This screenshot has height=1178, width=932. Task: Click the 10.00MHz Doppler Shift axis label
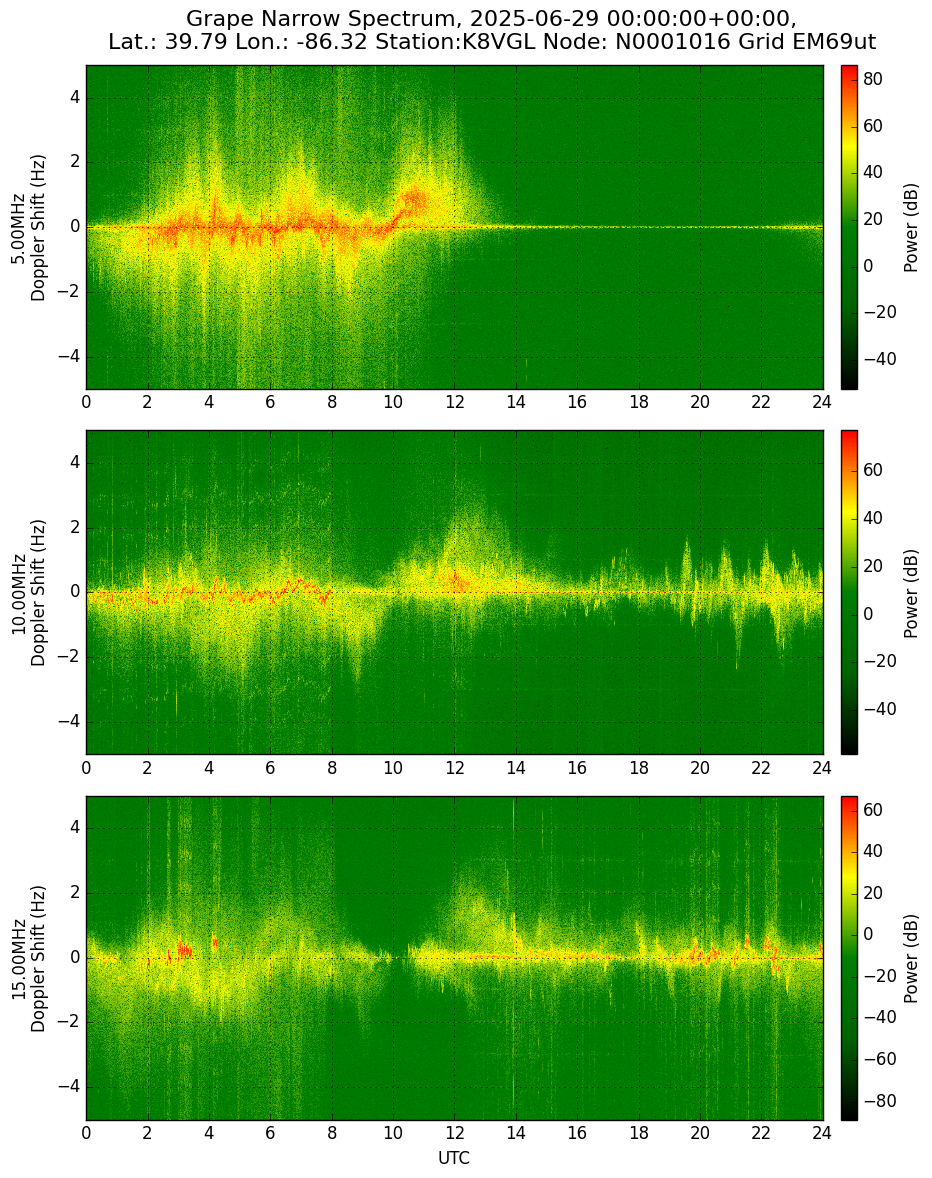click(29, 593)
